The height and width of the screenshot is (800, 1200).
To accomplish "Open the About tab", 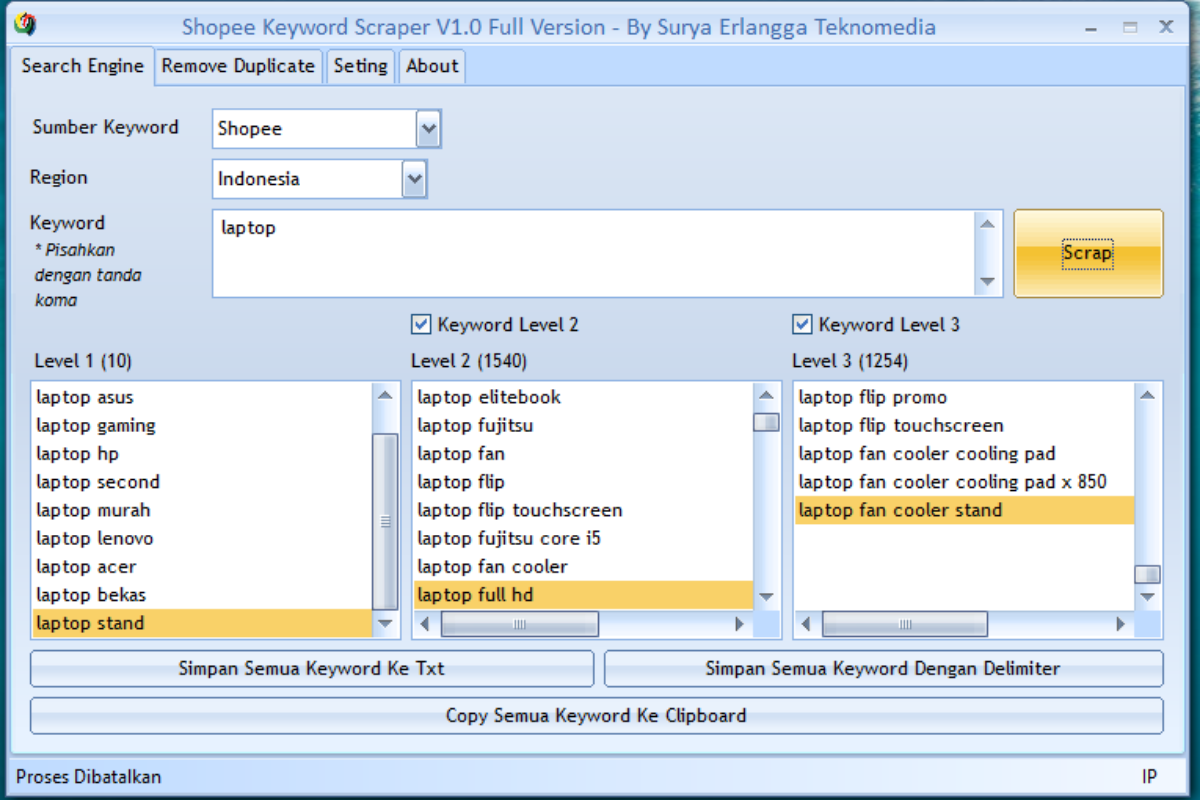I will click(432, 67).
